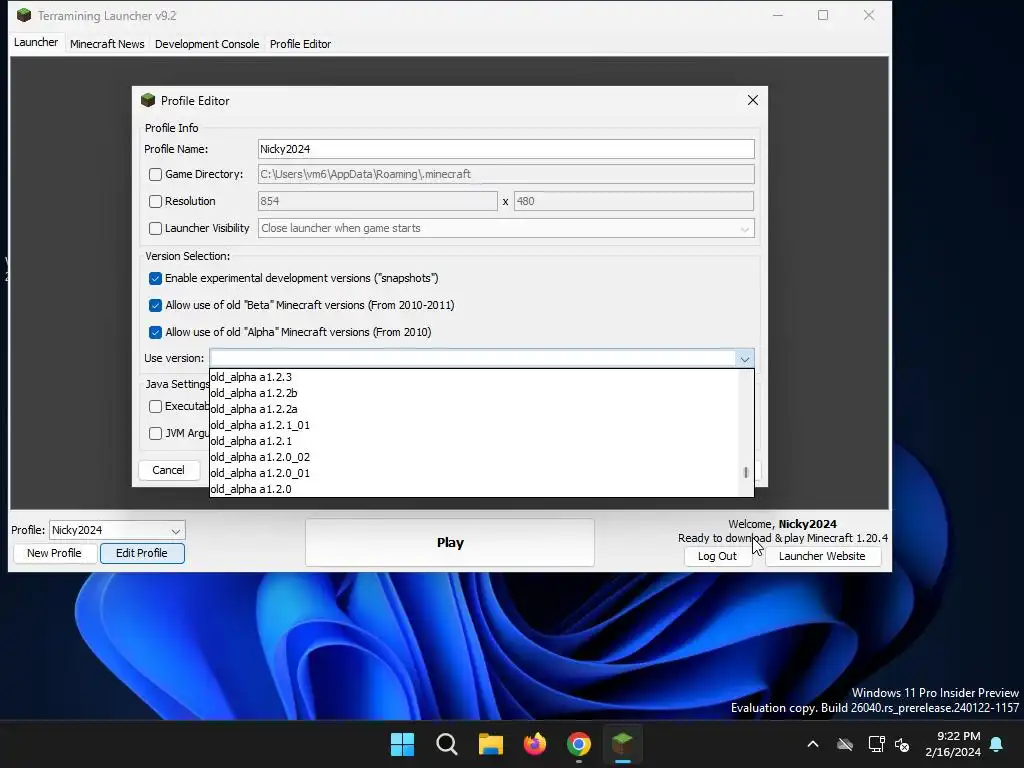Toggle the Executable checkbox
Screen dimensions: 1024x768
click(155, 406)
